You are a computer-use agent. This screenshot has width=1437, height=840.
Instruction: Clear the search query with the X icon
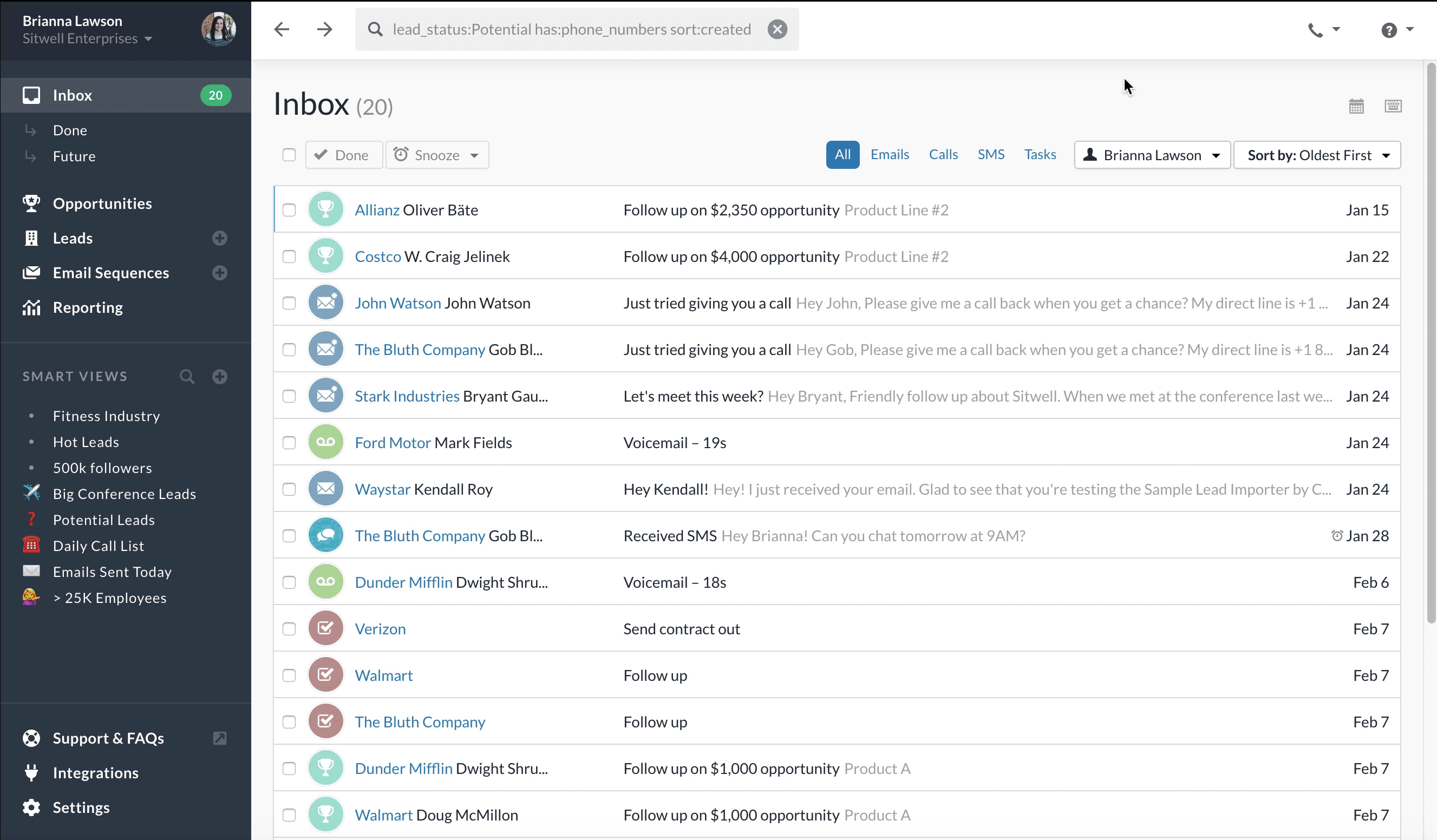776,29
